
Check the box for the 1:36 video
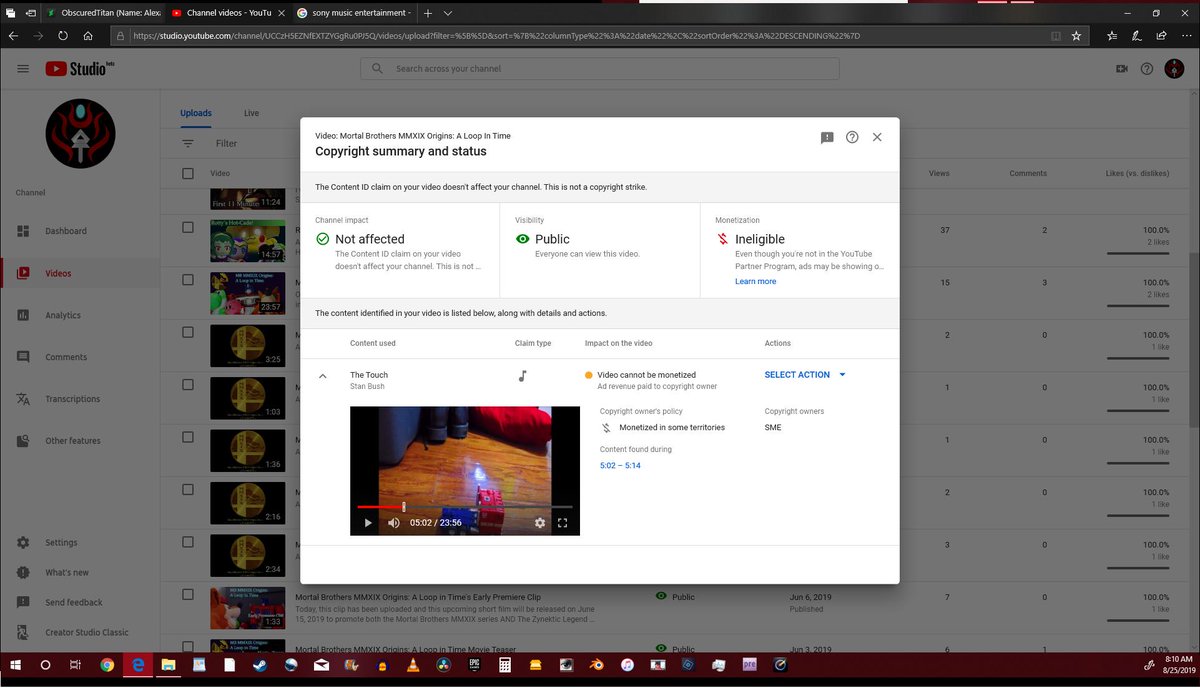tap(188, 437)
